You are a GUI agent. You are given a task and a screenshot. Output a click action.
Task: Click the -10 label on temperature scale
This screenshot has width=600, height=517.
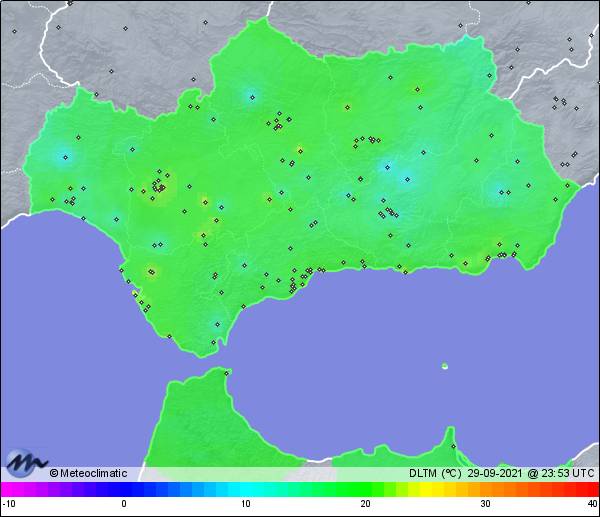point(9,504)
